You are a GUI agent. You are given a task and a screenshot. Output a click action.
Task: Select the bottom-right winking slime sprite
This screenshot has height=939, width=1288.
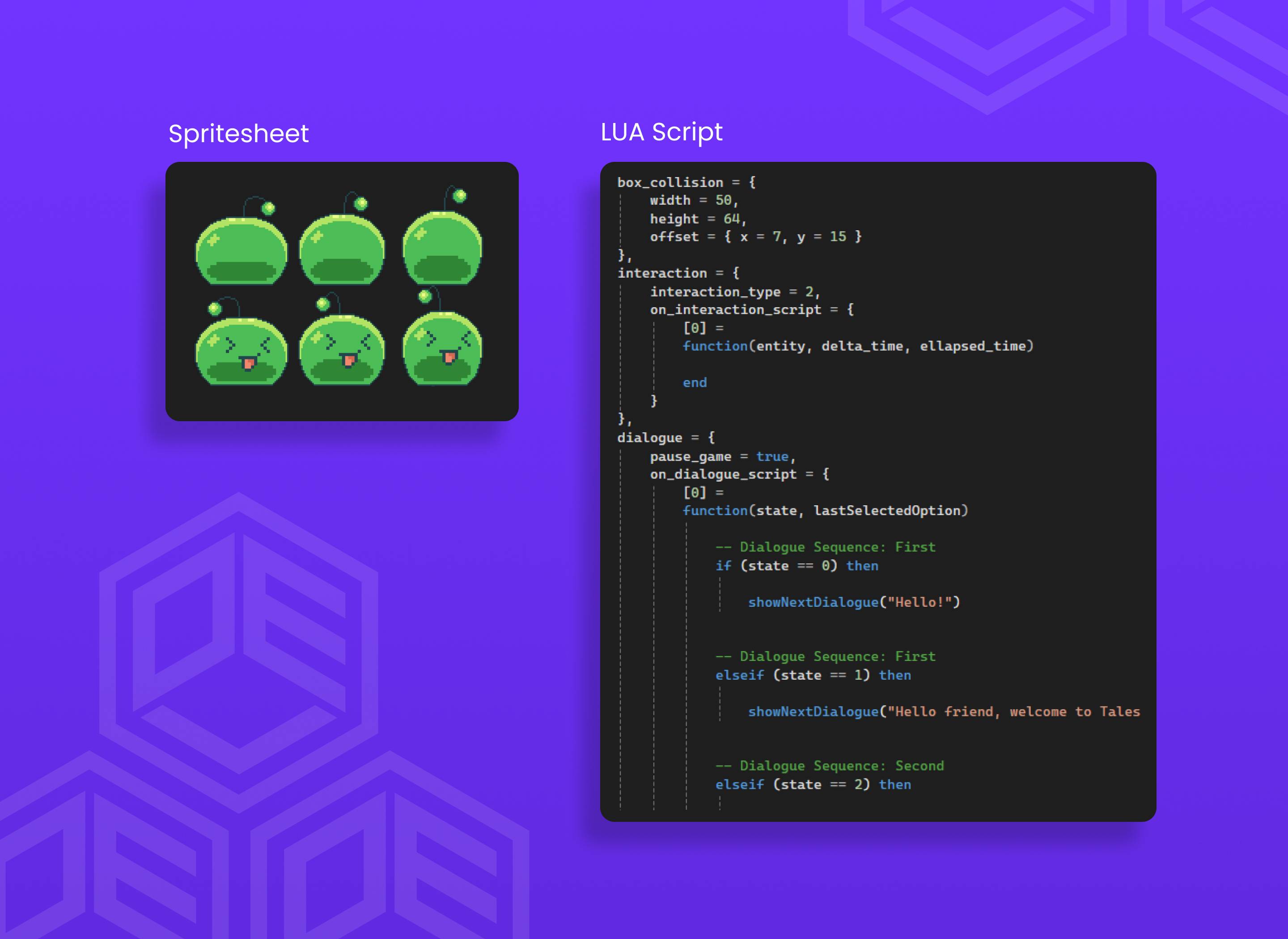tap(442, 336)
